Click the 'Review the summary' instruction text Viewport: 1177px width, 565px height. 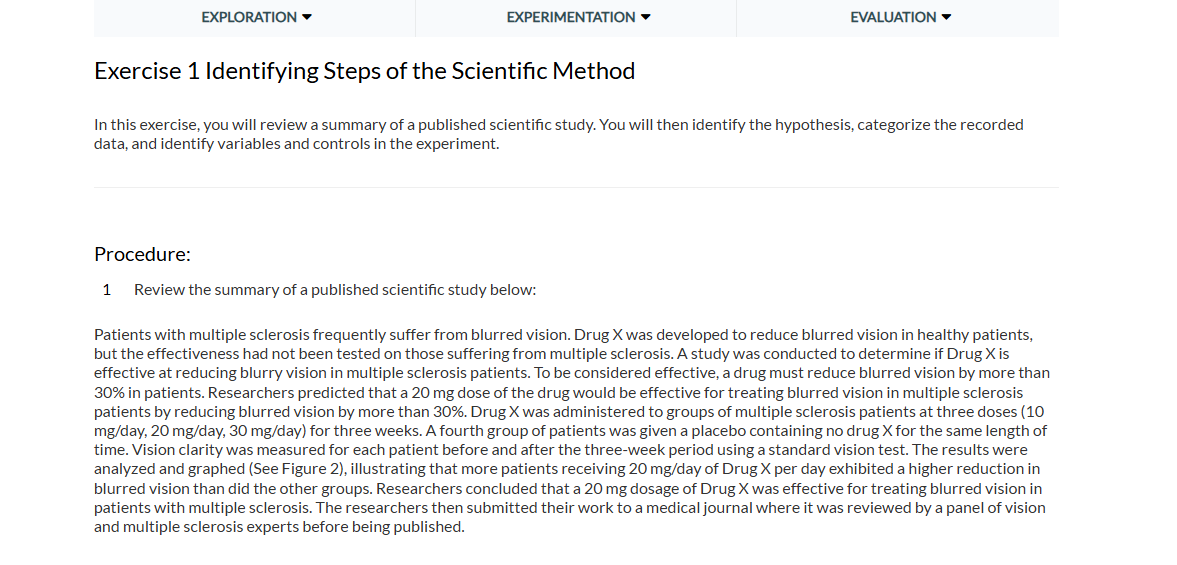click(335, 290)
